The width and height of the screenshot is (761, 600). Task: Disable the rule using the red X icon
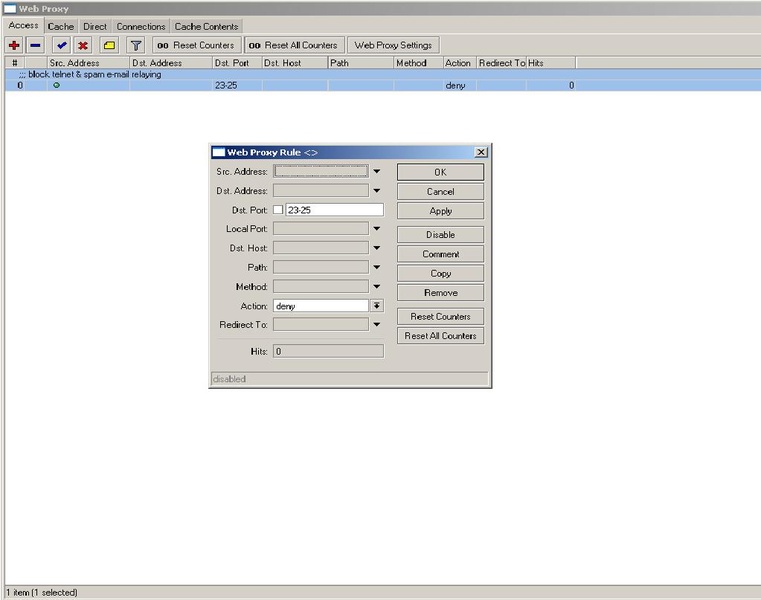pyautogui.click(x=83, y=46)
